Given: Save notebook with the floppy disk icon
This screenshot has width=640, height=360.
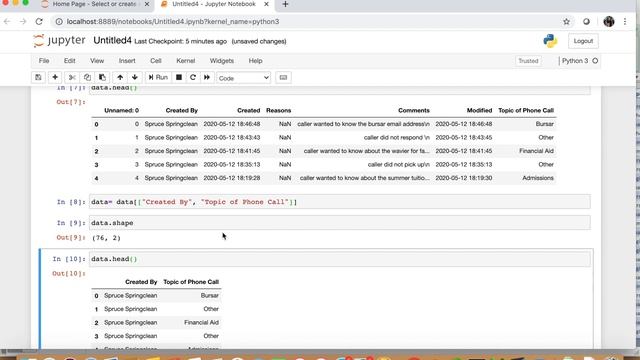Looking at the screenshot, I should pyautogui.click(x=38, y=78).
